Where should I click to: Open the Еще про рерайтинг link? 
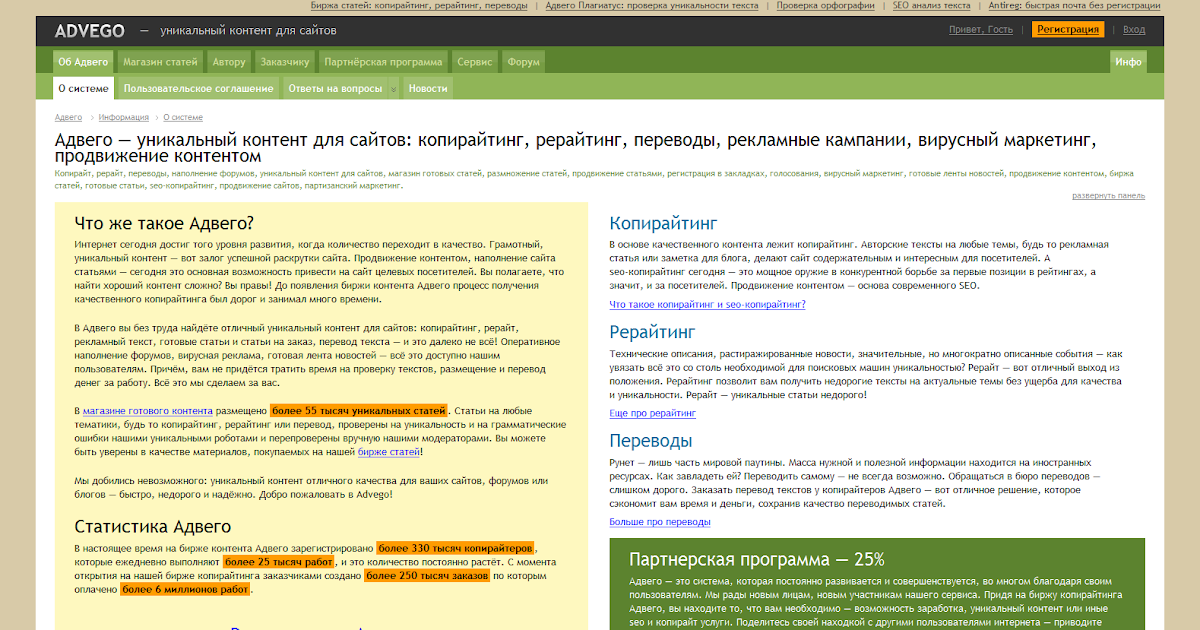(653, 413)
